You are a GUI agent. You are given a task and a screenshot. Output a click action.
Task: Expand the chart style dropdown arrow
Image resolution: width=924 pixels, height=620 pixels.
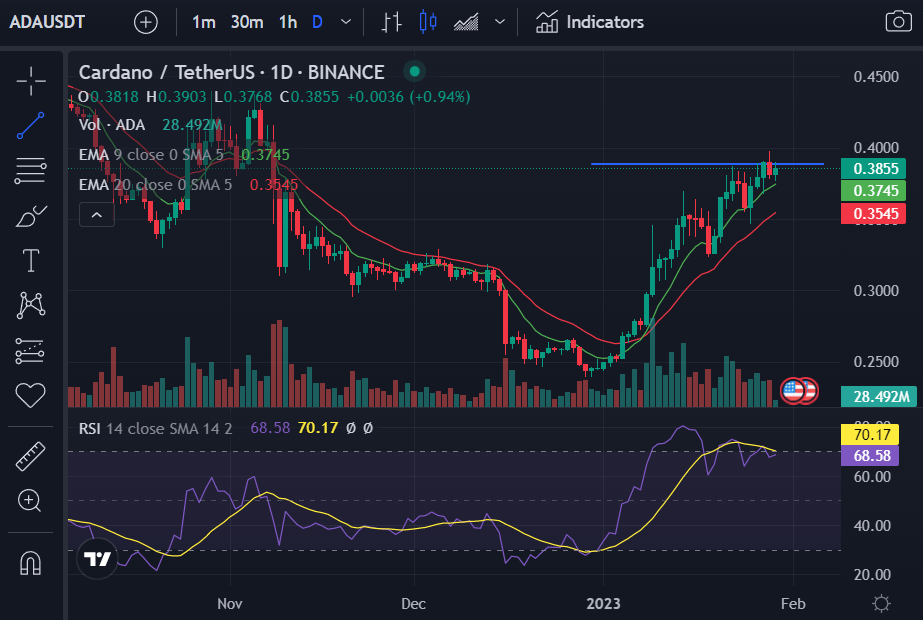coord(500,22)
